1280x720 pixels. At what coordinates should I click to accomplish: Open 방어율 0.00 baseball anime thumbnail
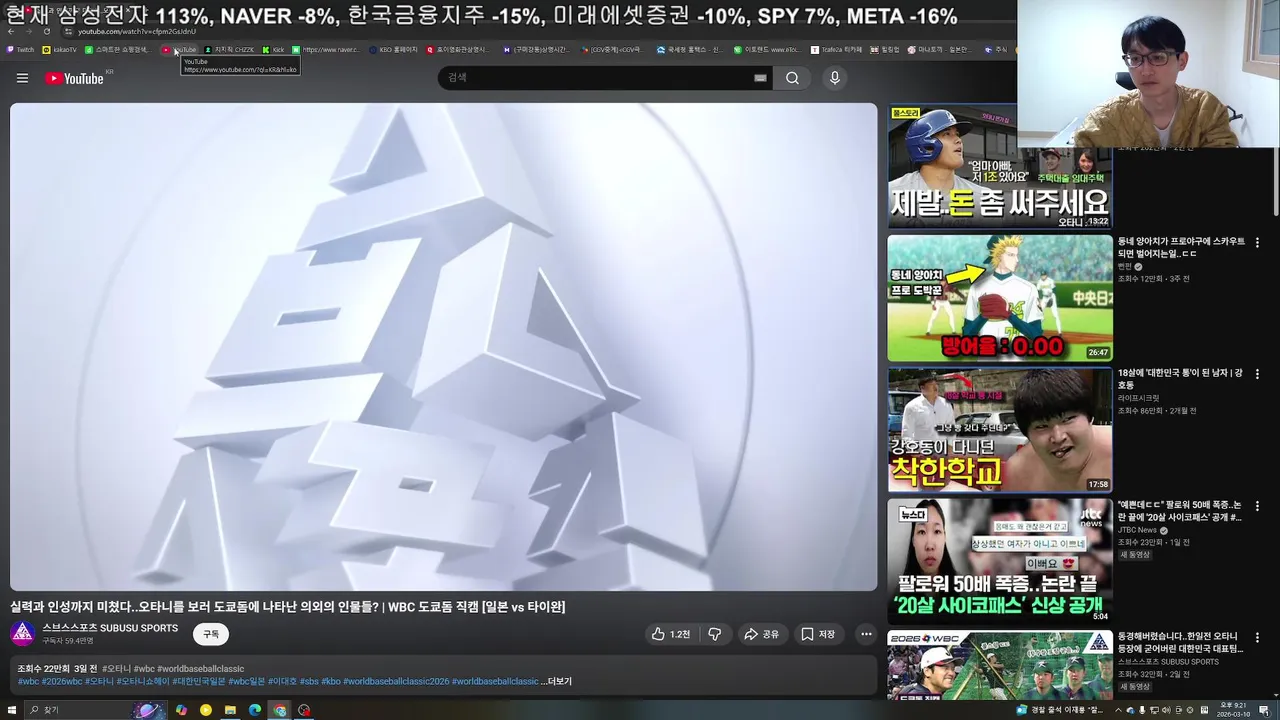pos(1000,298)
